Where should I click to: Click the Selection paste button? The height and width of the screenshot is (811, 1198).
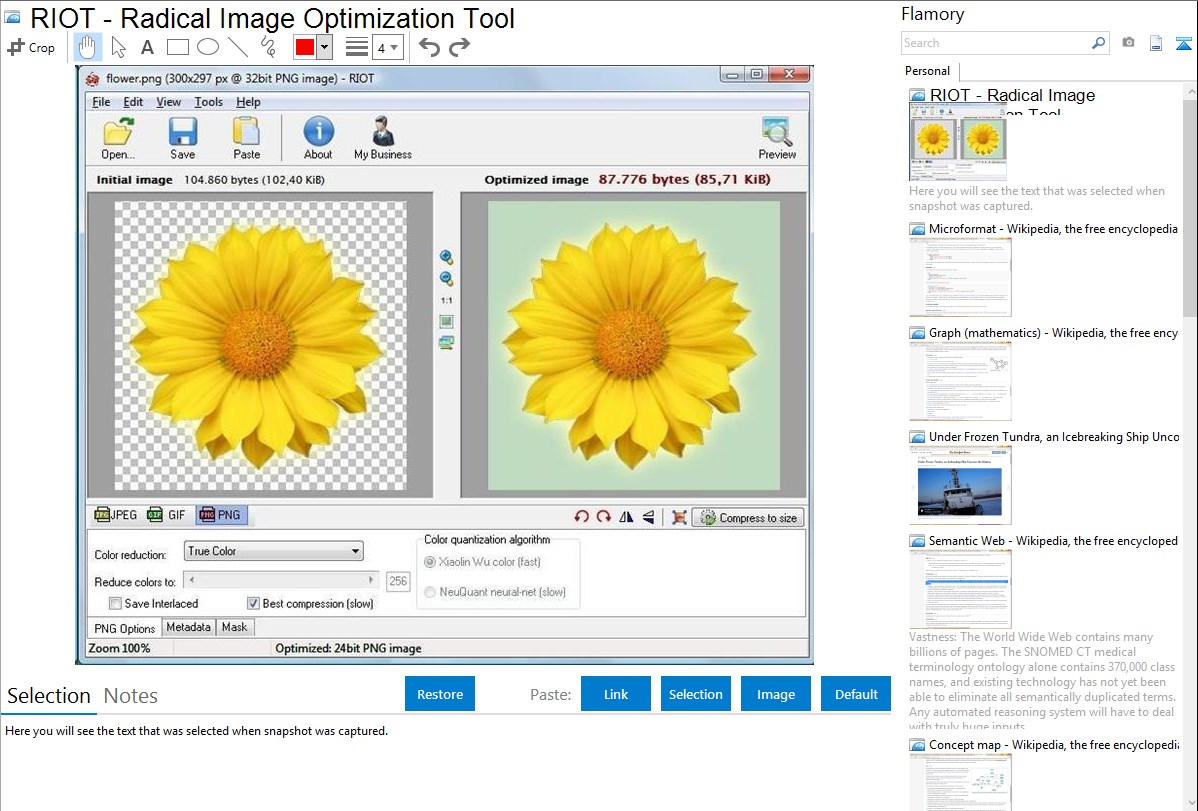695,694
